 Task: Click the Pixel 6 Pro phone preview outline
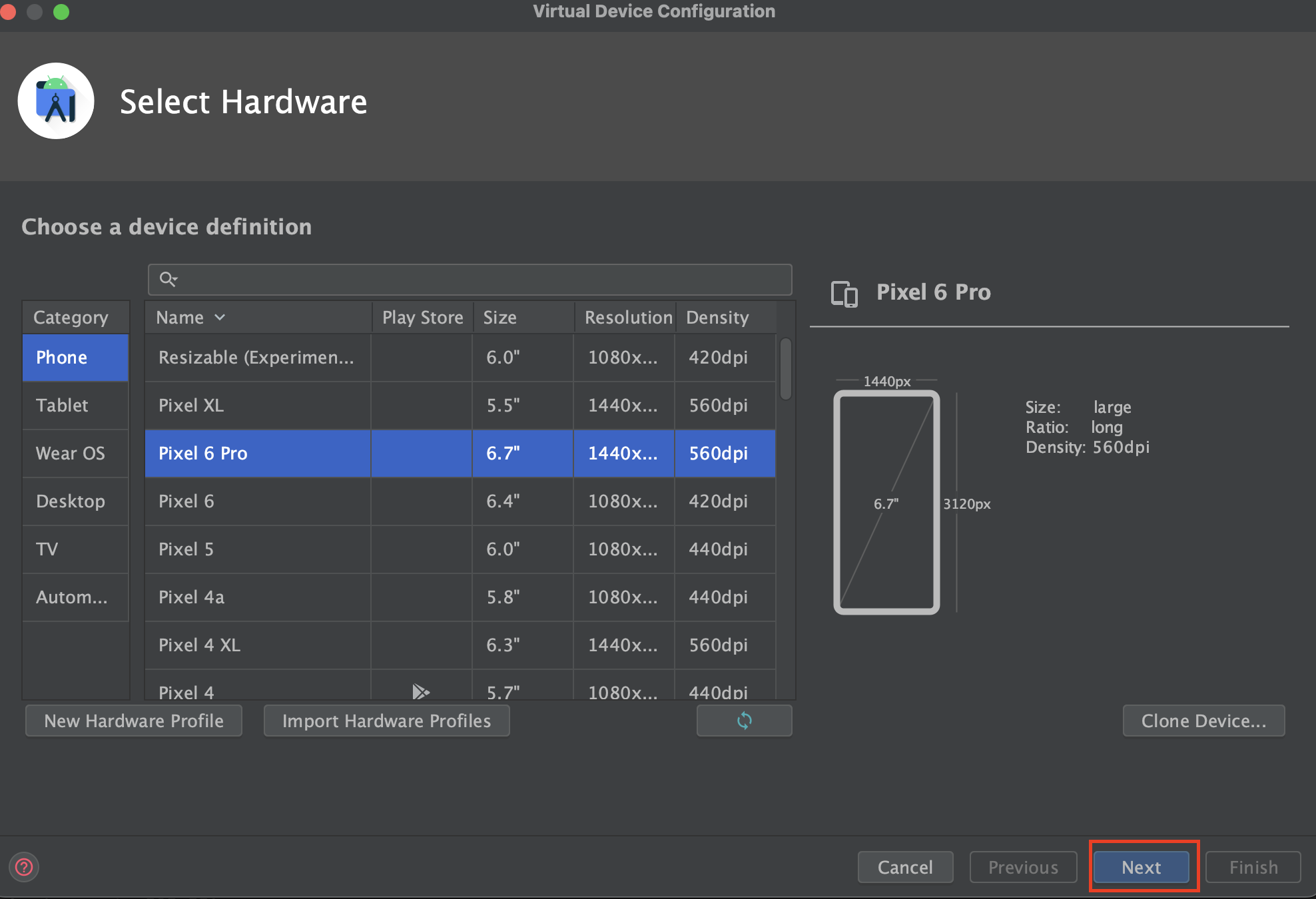(886, 503)
